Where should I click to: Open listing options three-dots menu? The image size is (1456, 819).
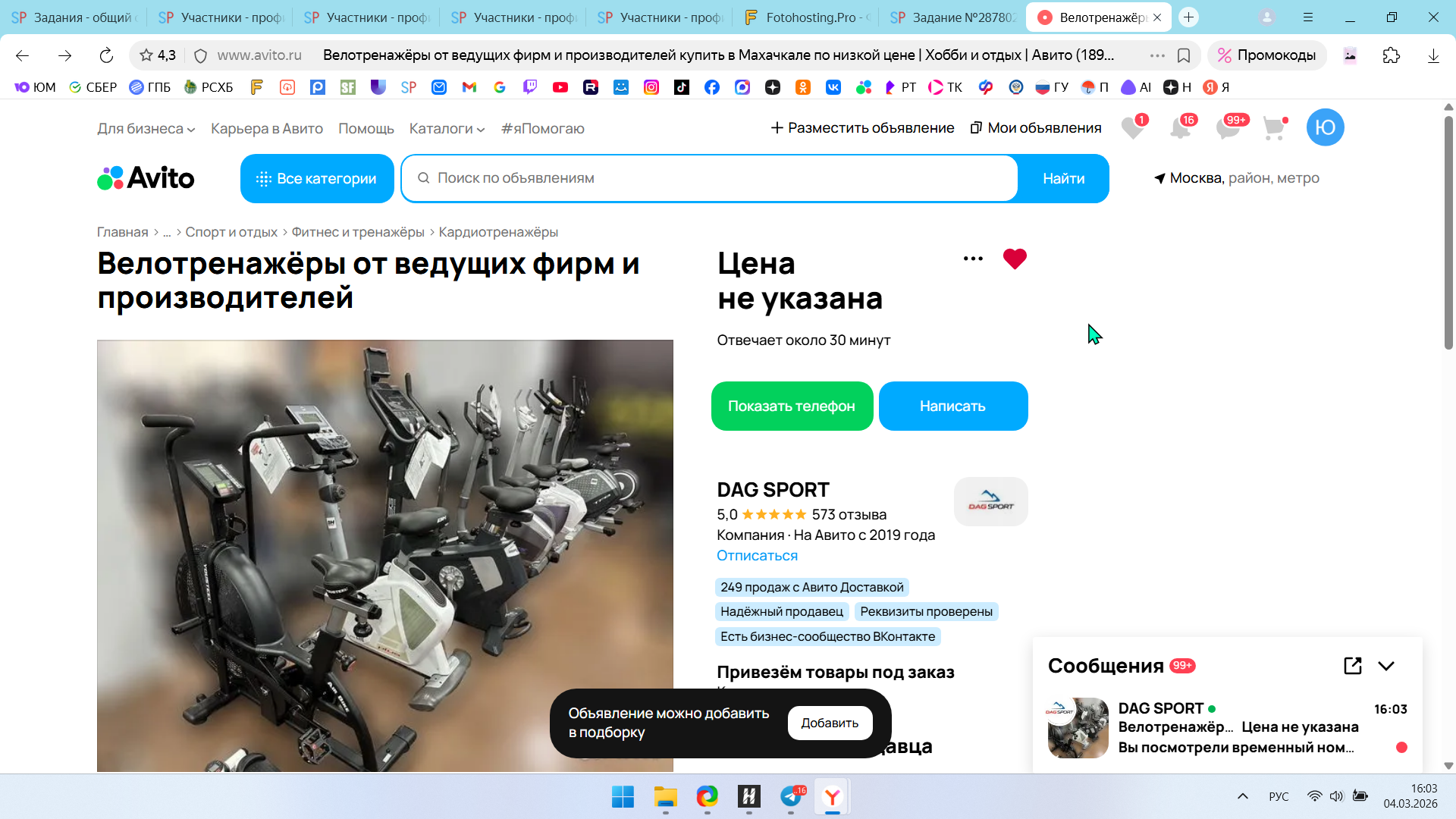pos(973,259)
